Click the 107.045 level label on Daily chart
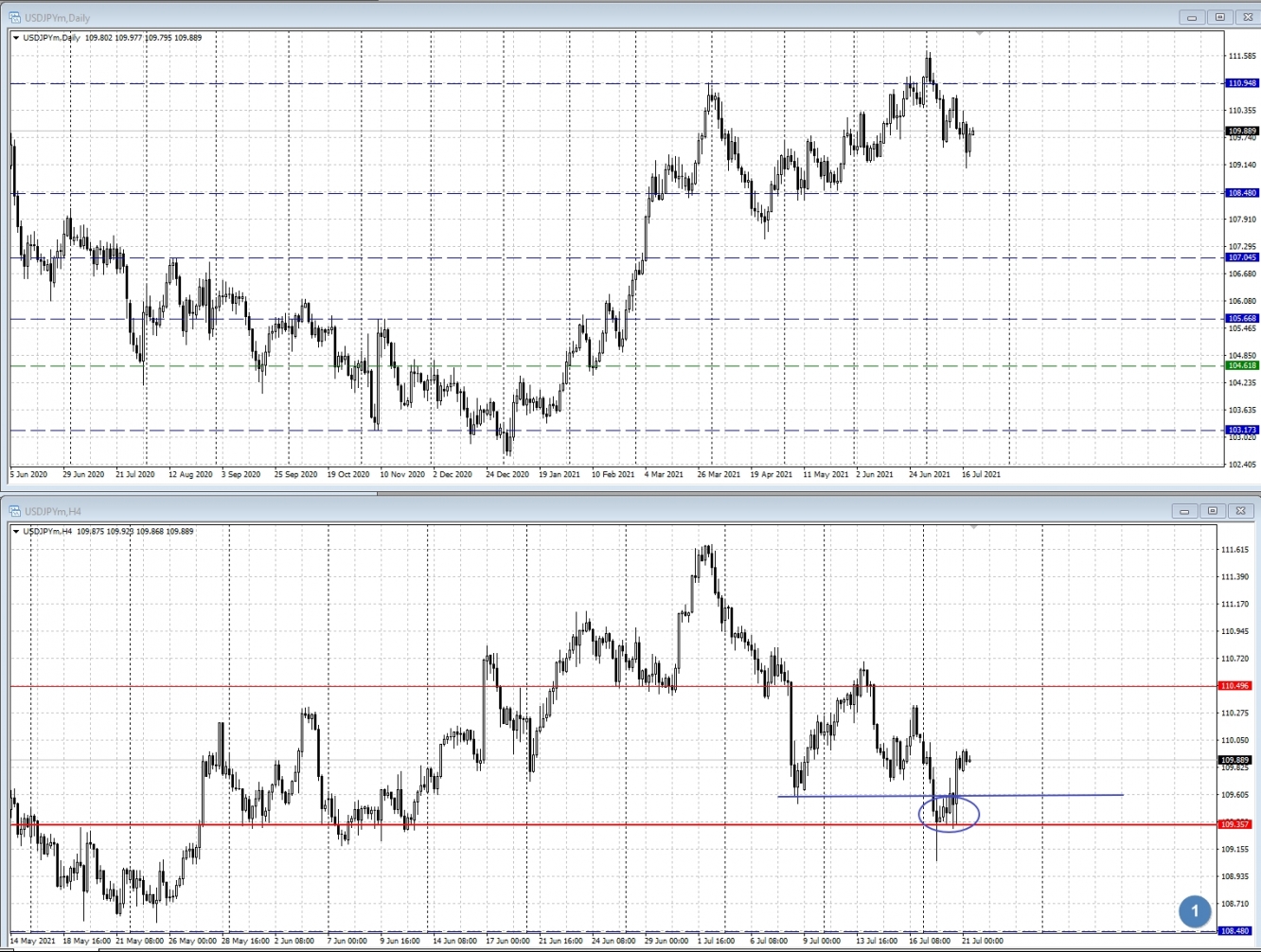The width and height of the screenshot is (1261, 952). pos(1242,257)
